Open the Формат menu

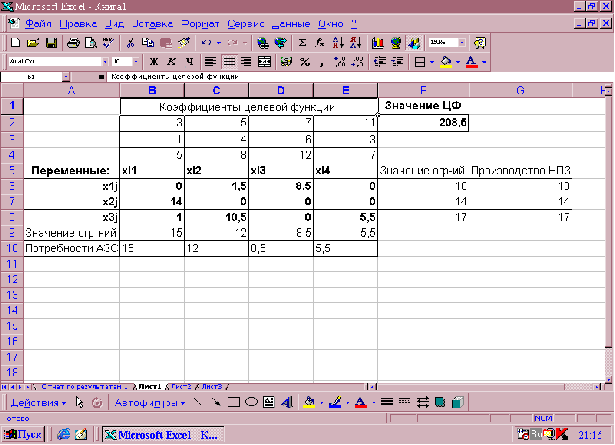[200, 24]
